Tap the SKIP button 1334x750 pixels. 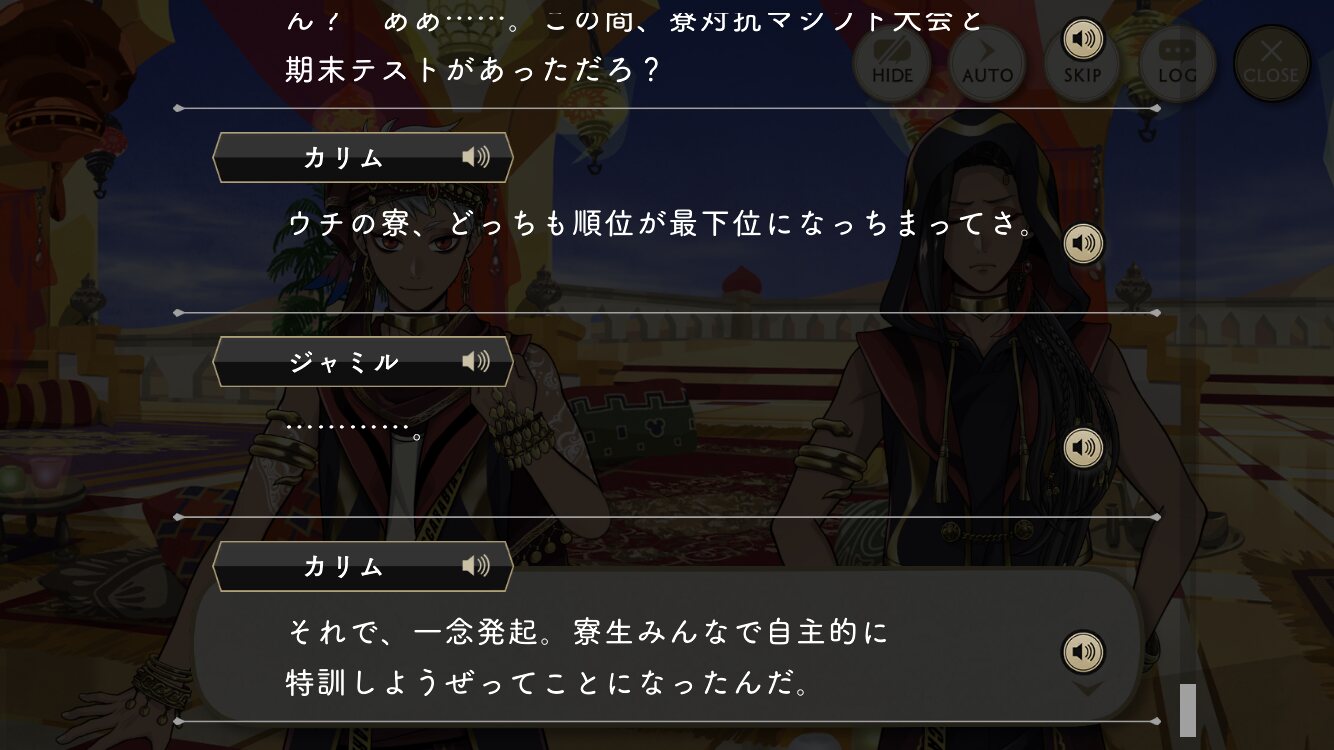click(x=1082, y=68)
